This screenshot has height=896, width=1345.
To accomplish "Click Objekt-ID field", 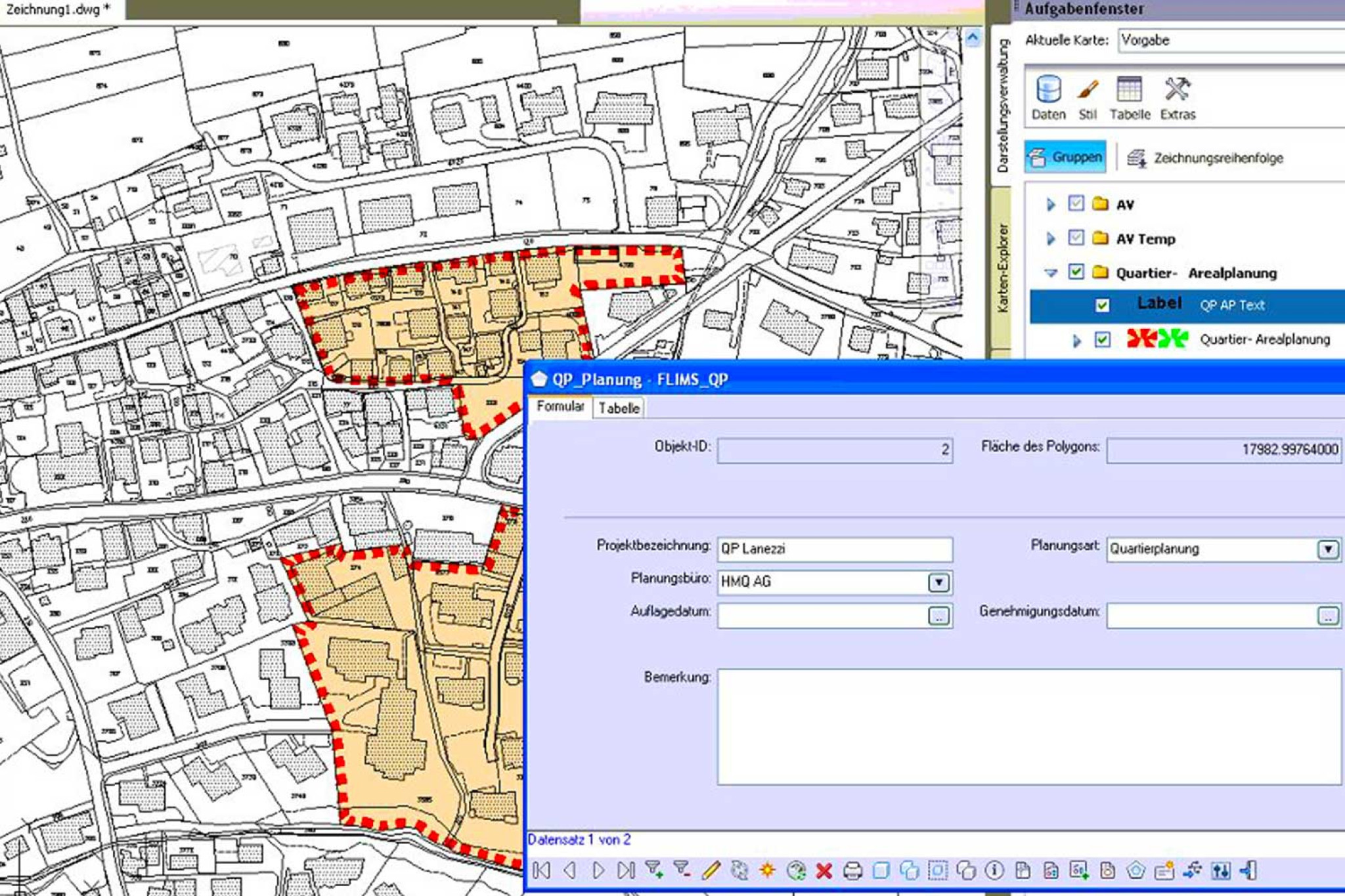I will coord(835,450).
